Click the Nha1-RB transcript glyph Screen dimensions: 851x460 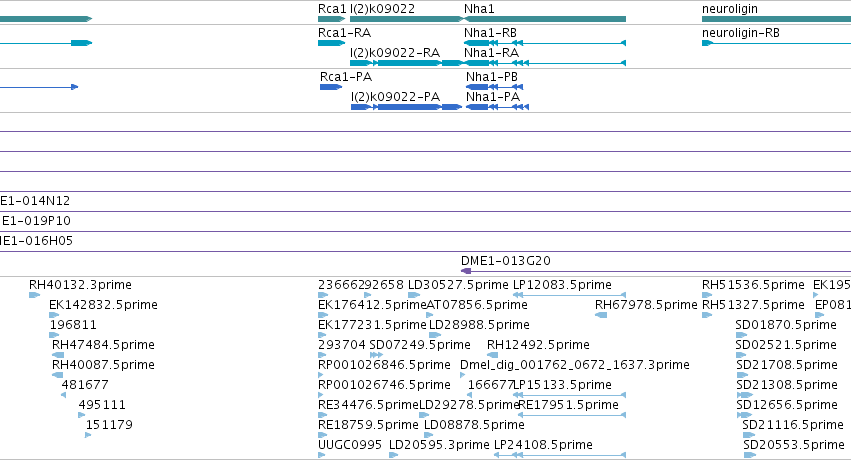pos(545,43)
